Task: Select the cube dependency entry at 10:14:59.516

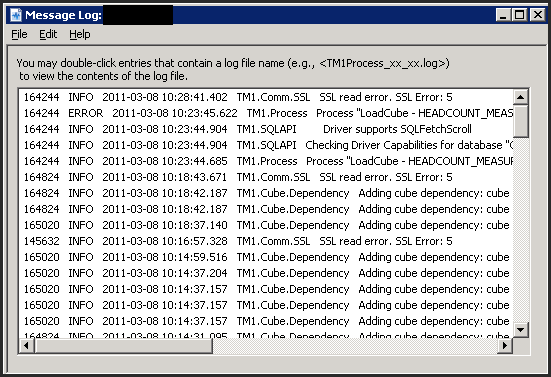Action: tap(266, 257)
